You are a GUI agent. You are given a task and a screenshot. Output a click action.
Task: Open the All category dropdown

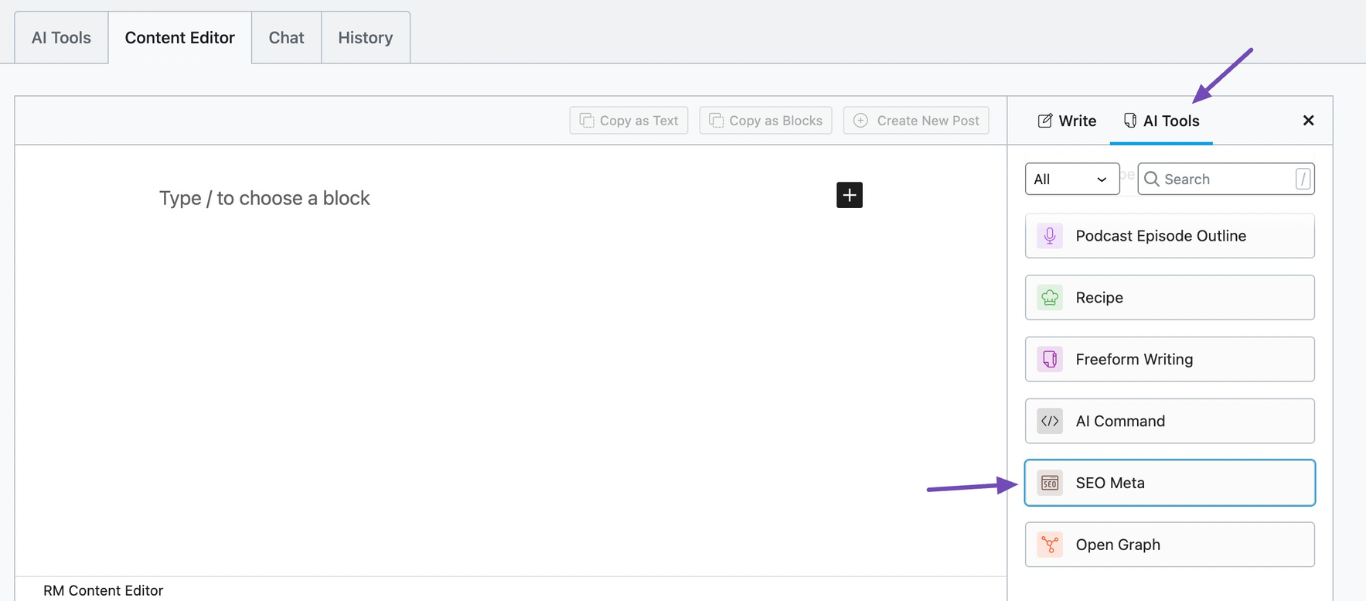coord(1071,179)
